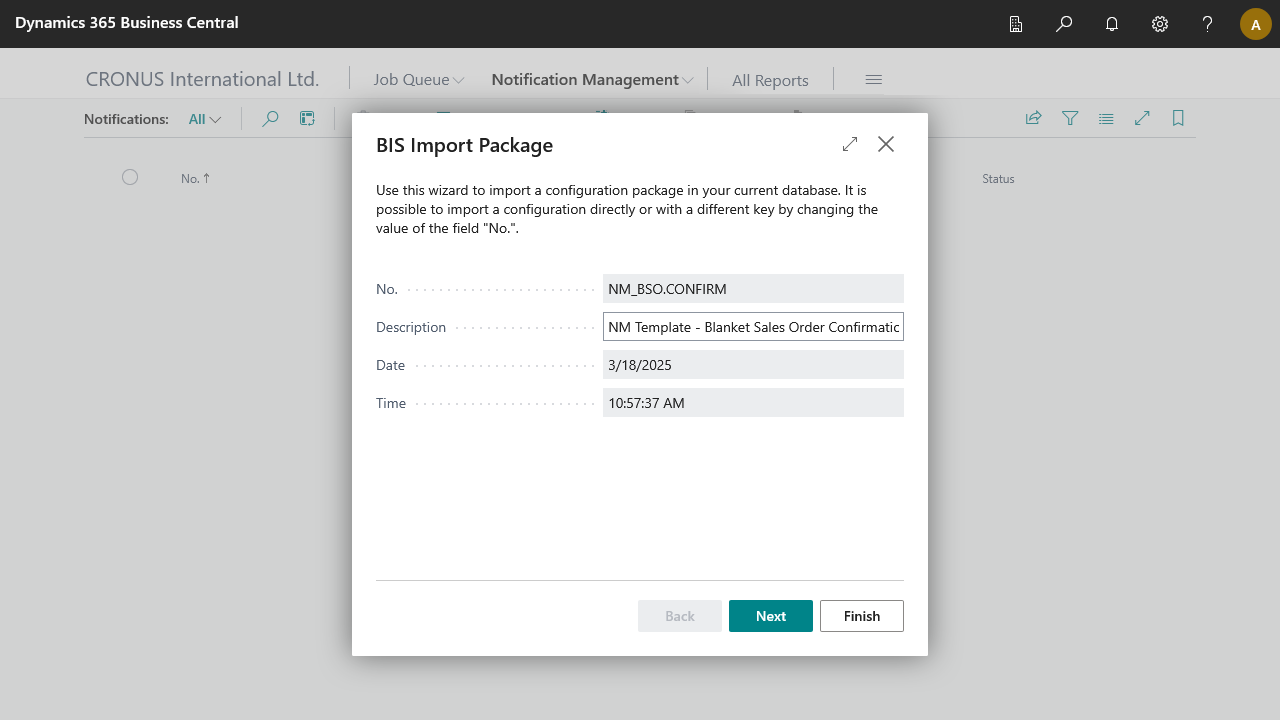Expand the Job Queue menu

coord(418,80)
